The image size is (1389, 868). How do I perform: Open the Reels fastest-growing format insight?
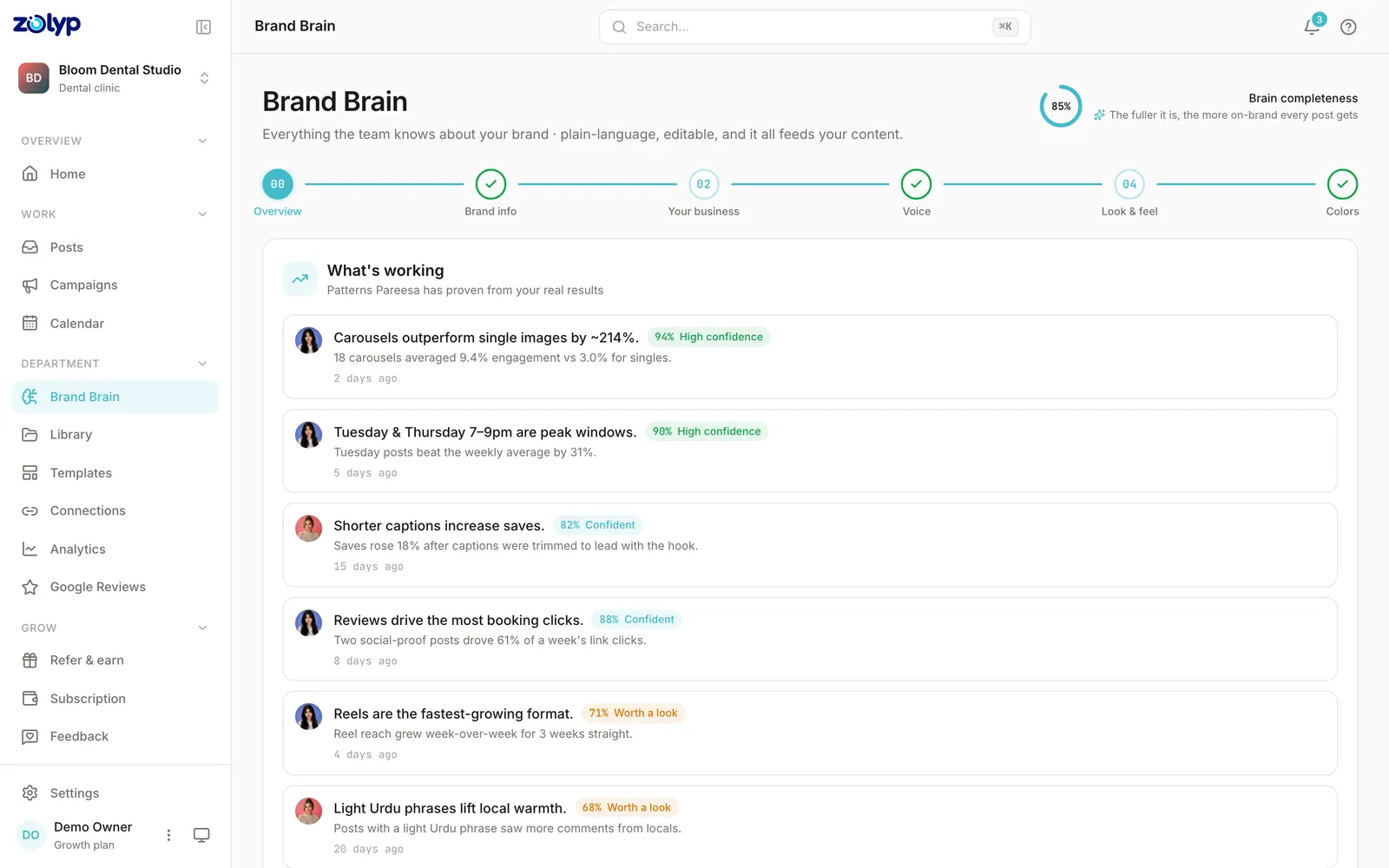[x=810, y=733]
